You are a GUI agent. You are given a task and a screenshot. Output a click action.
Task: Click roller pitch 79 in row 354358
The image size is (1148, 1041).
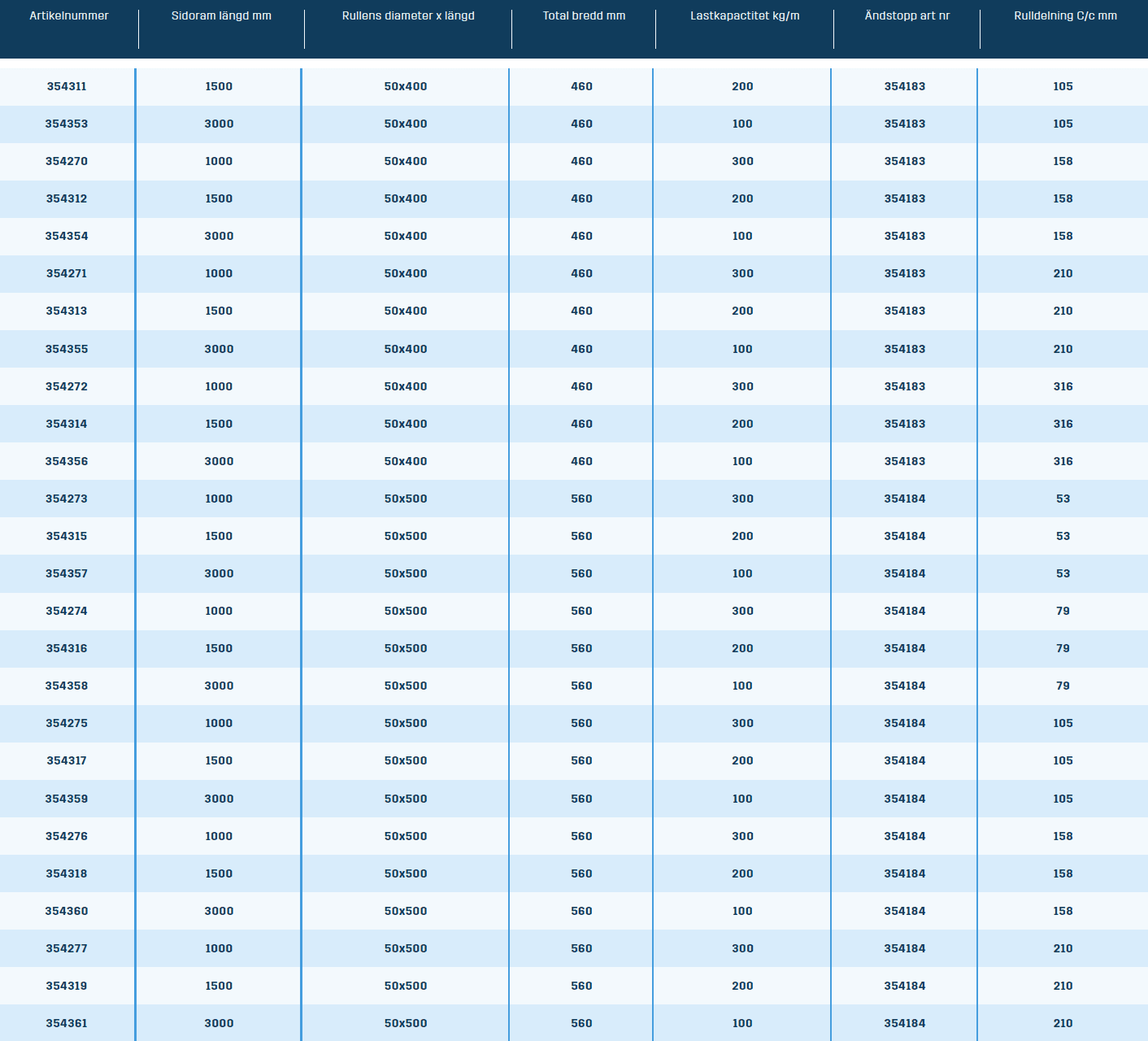point(1063,686)
